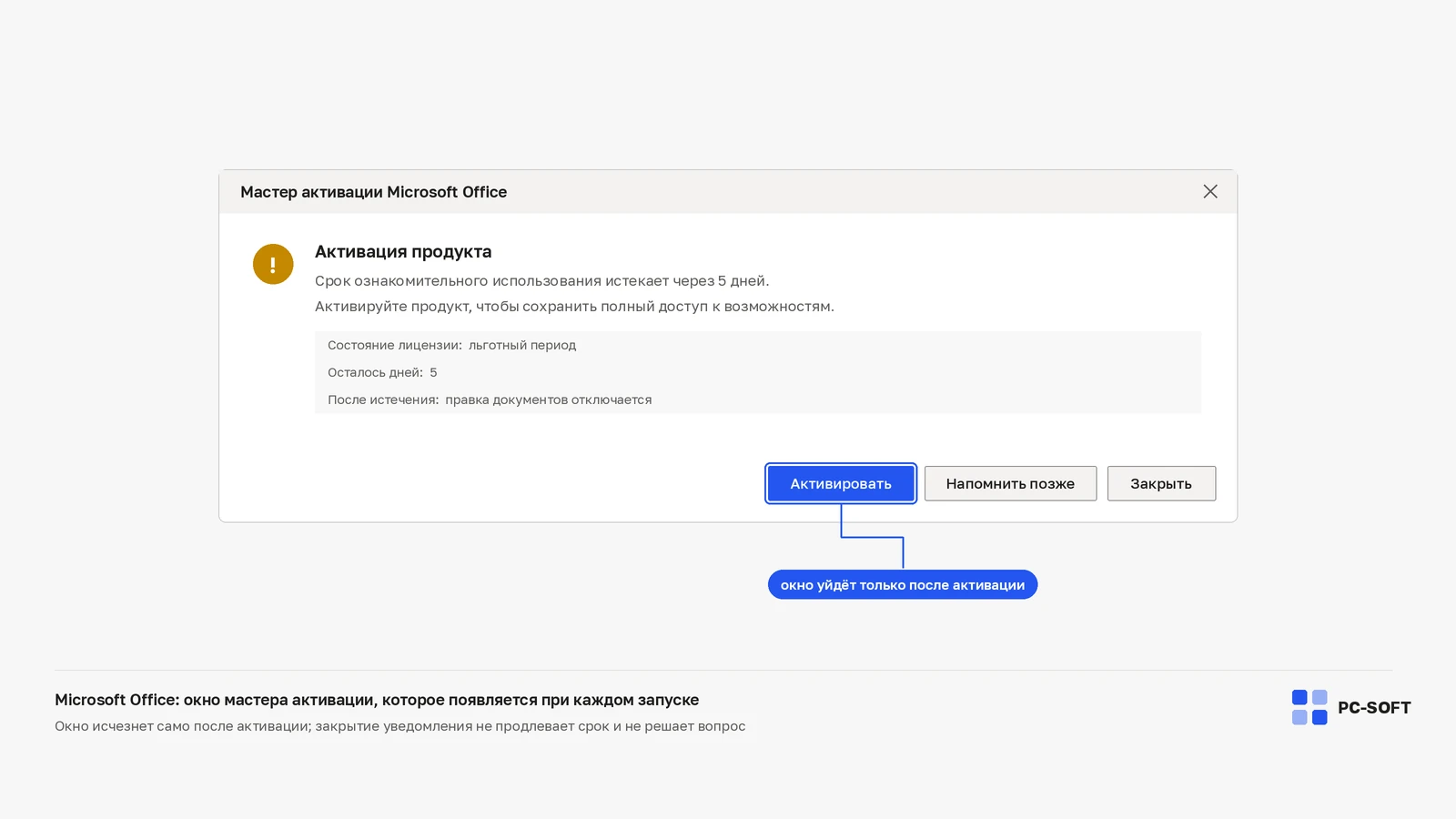Click the yellow warning exclamation icon

[x=273, y=264]
